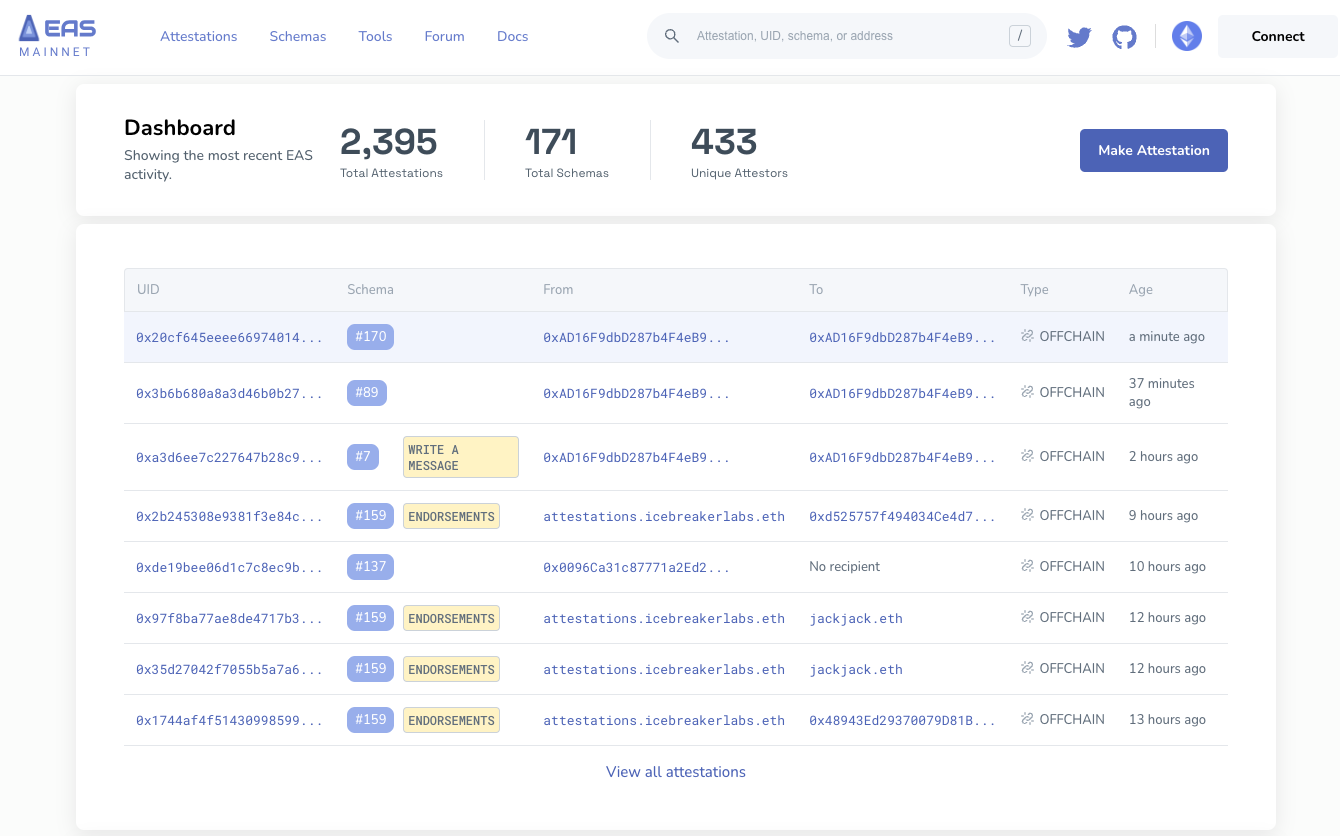1340x836 pixels.
Task: Switch to the Schemas section
Action: pyautogui.click(x=297, y=36)
